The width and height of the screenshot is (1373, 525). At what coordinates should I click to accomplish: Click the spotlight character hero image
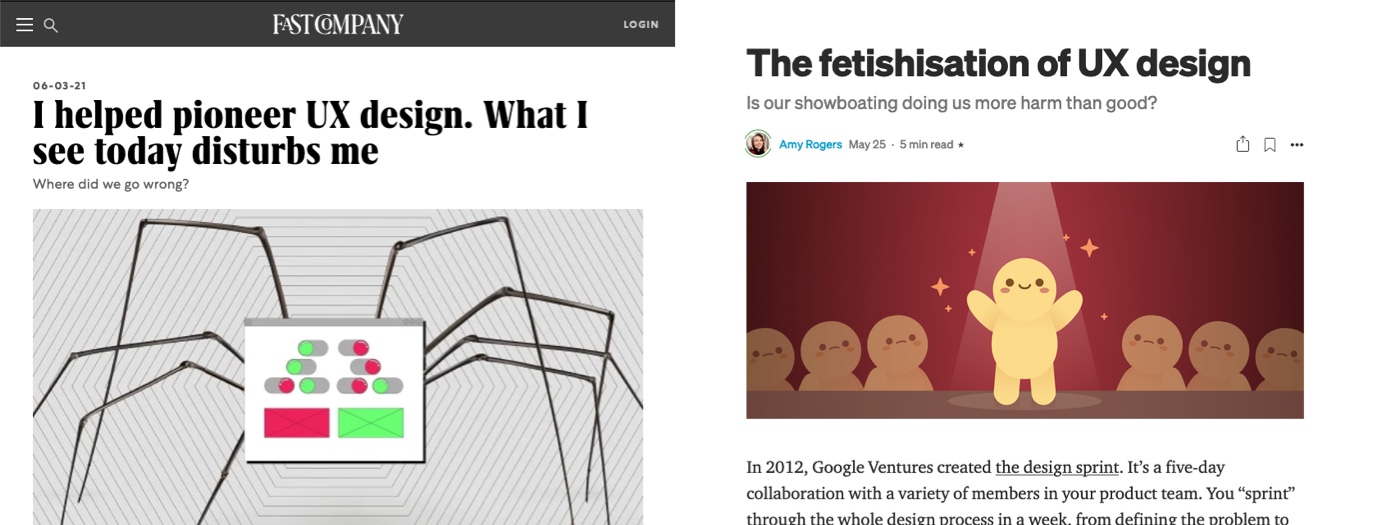pyautogui.click(x=1024, y=300)
